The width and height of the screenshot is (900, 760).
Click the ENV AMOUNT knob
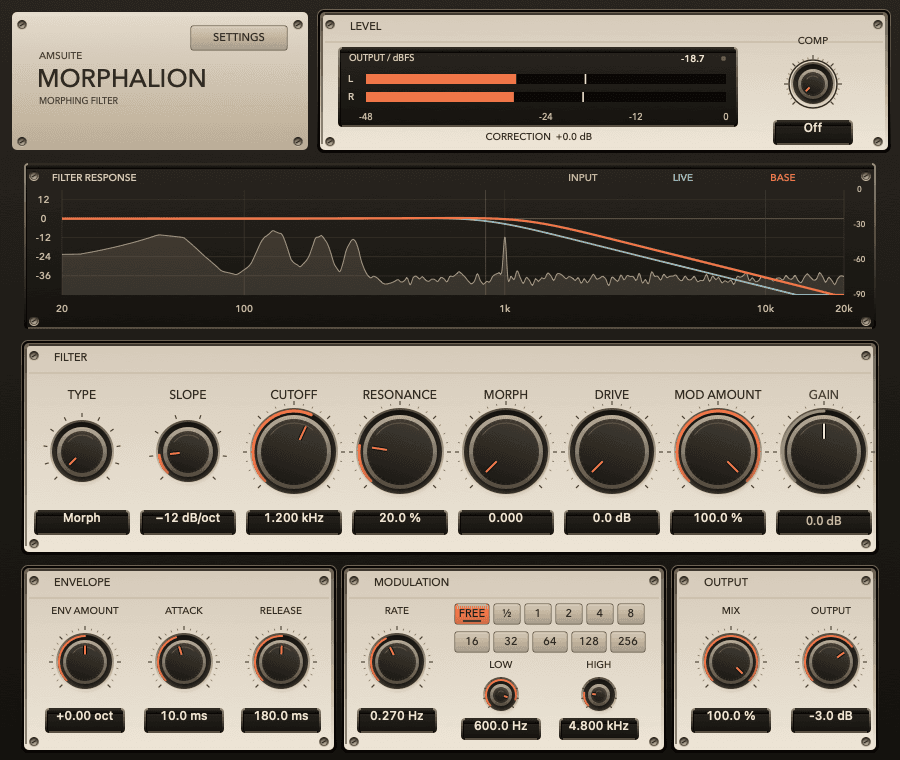85,661
